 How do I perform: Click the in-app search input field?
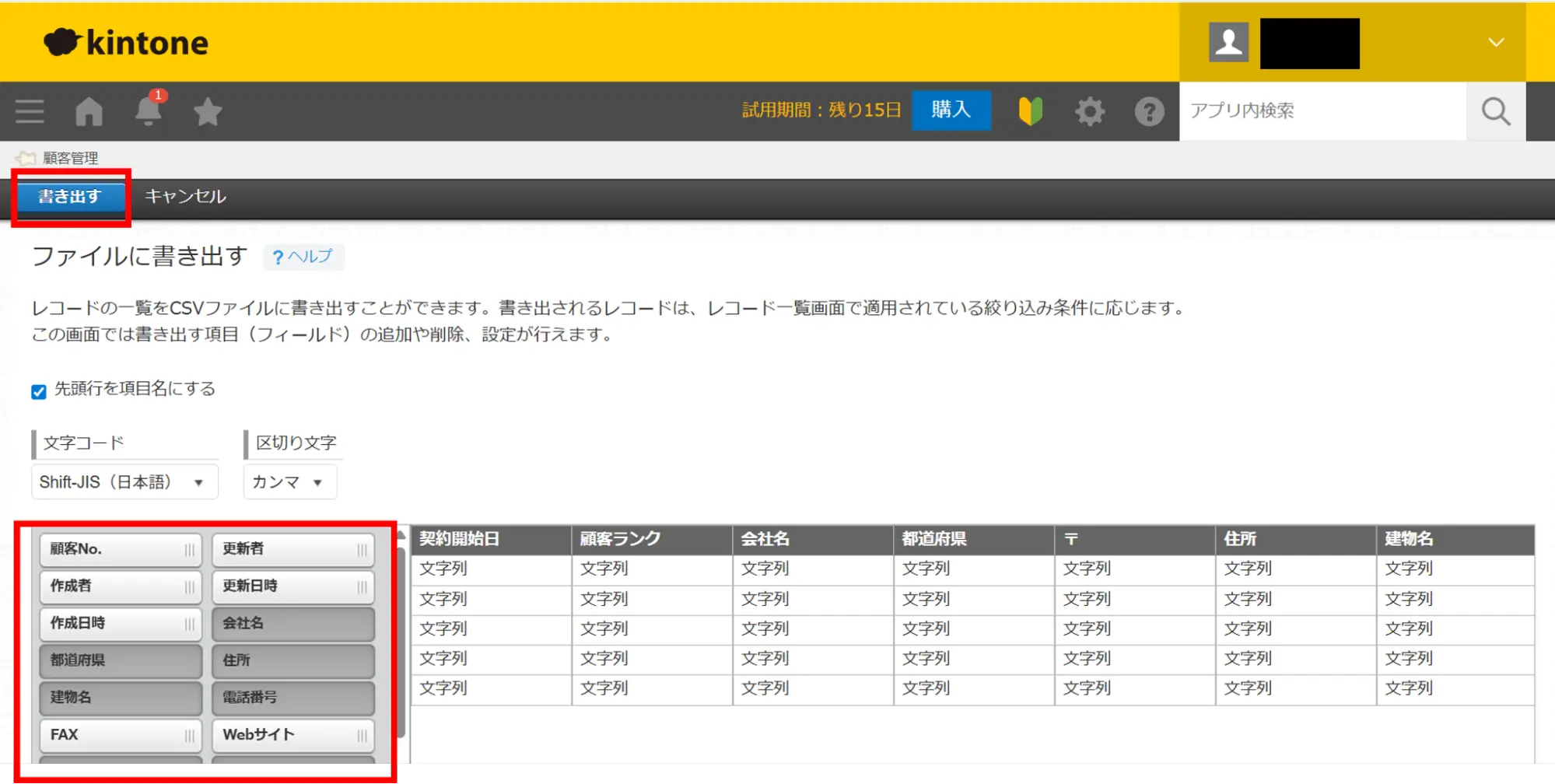[1322, 111]
